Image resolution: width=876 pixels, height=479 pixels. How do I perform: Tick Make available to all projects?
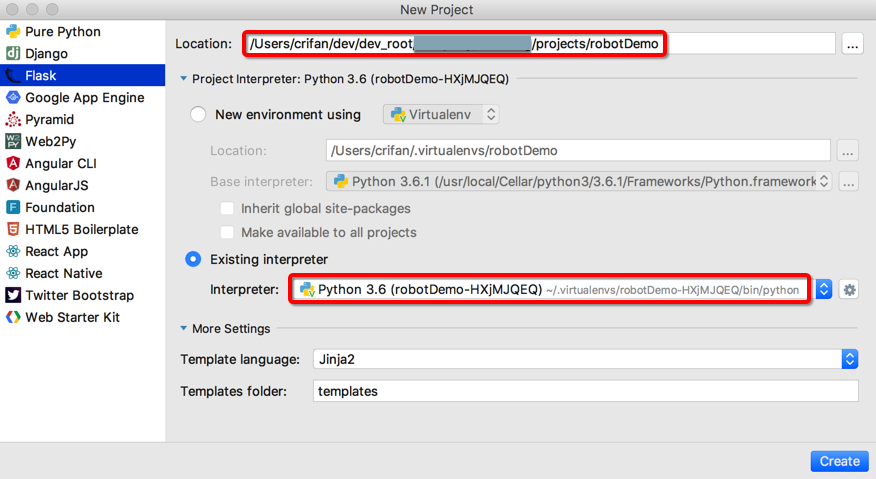click(x=227, y=233)
